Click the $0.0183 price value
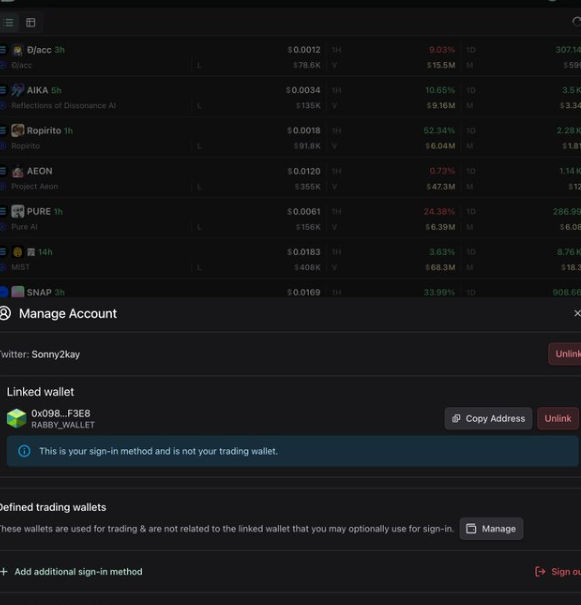 point(304,252)
